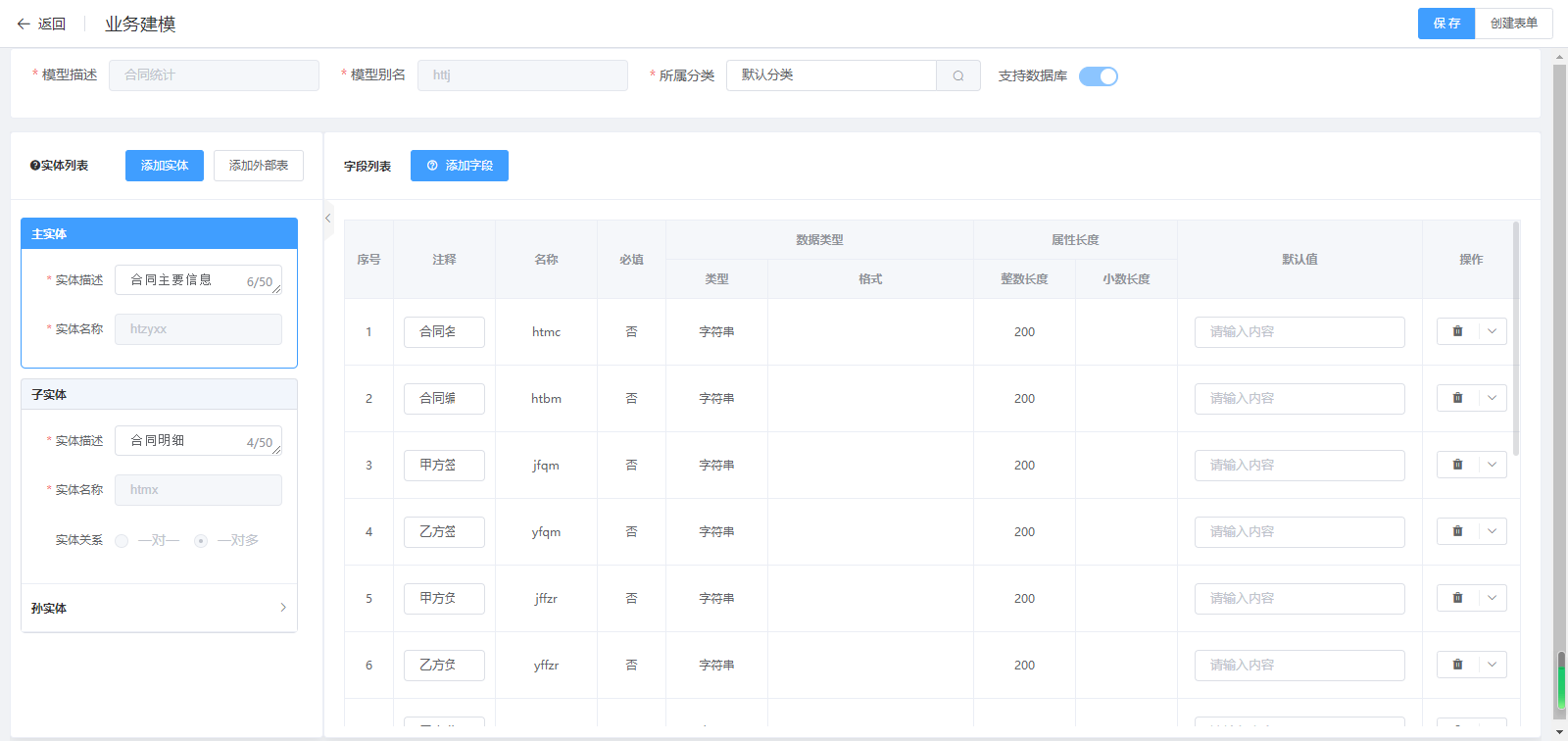Viewport: 1568px width, 742px height.
Task: Click the trash icon for jfqm row
Action: coord(1457,465)
